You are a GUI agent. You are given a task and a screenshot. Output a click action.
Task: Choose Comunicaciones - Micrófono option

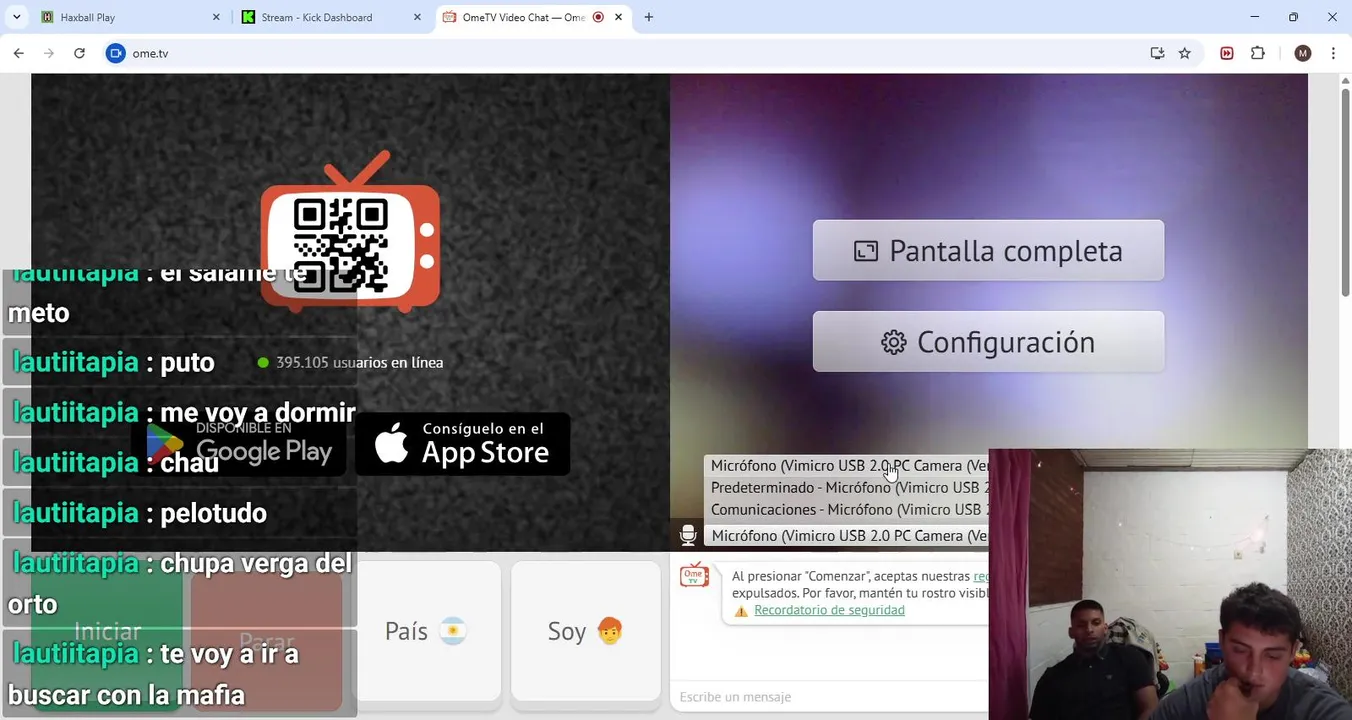coord(848,510)
